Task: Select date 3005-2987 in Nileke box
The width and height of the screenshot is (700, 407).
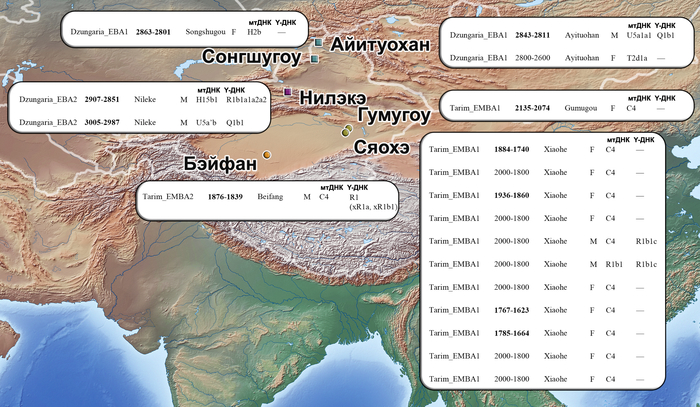Action: (102, 122)
